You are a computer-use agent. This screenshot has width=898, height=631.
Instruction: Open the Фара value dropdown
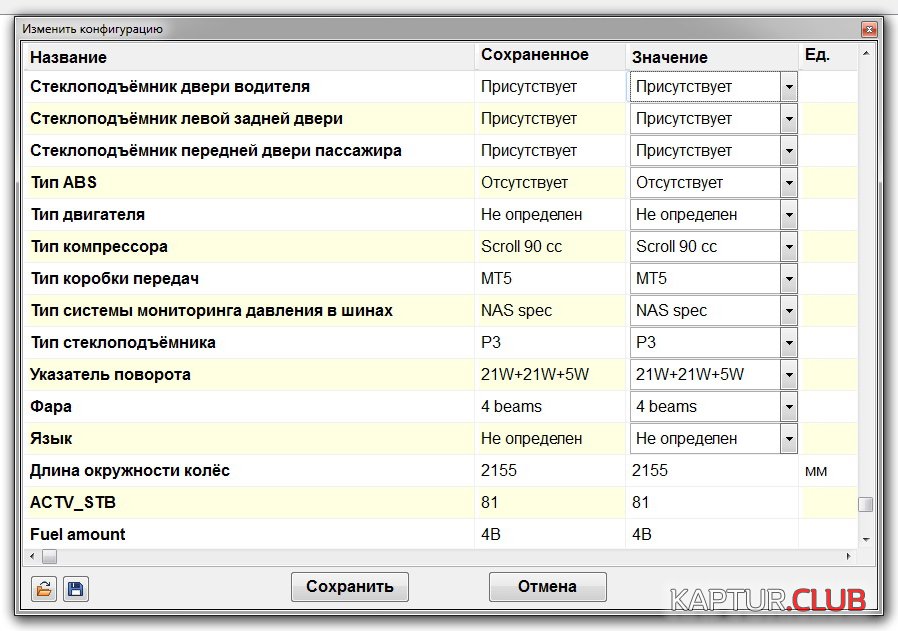(x=789, y=407)
